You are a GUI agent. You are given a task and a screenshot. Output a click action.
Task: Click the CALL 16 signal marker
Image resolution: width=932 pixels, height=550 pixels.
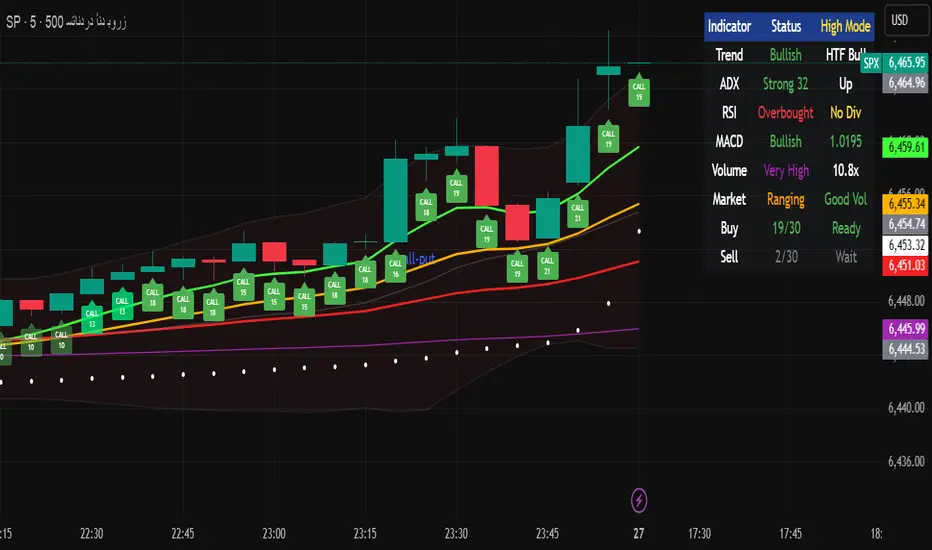(x=395, y=268)
